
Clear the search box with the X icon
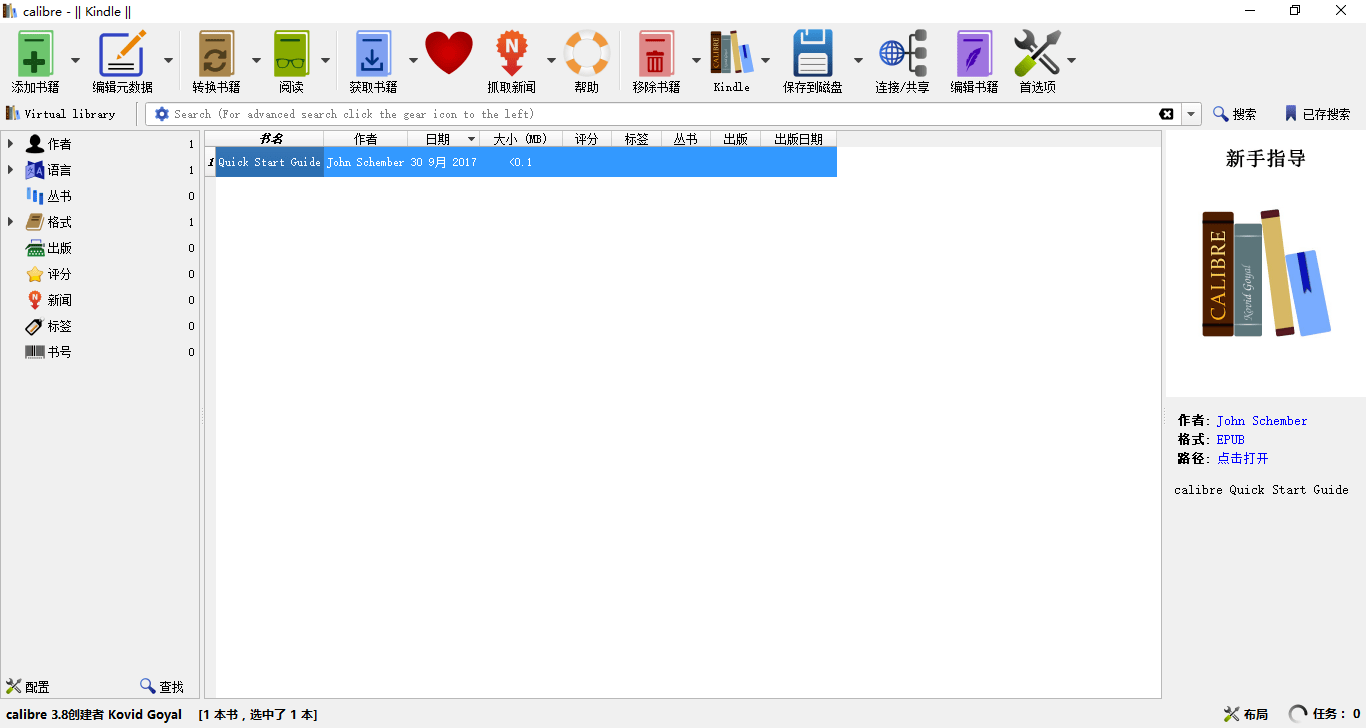tap(1166, 114)
